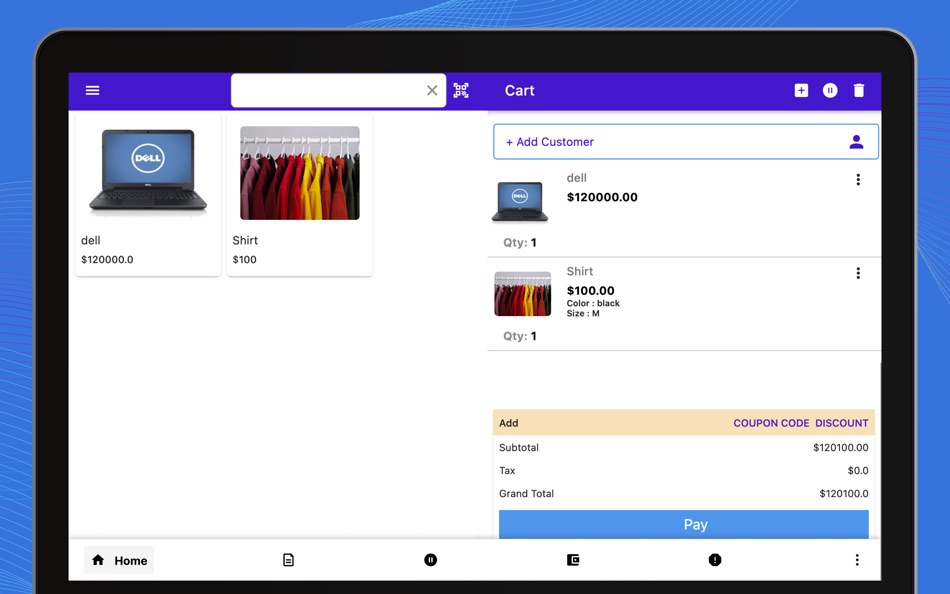This screenshot has height=594, width=950.
Task: Click the $100.00 cart price
Action: 591,291
